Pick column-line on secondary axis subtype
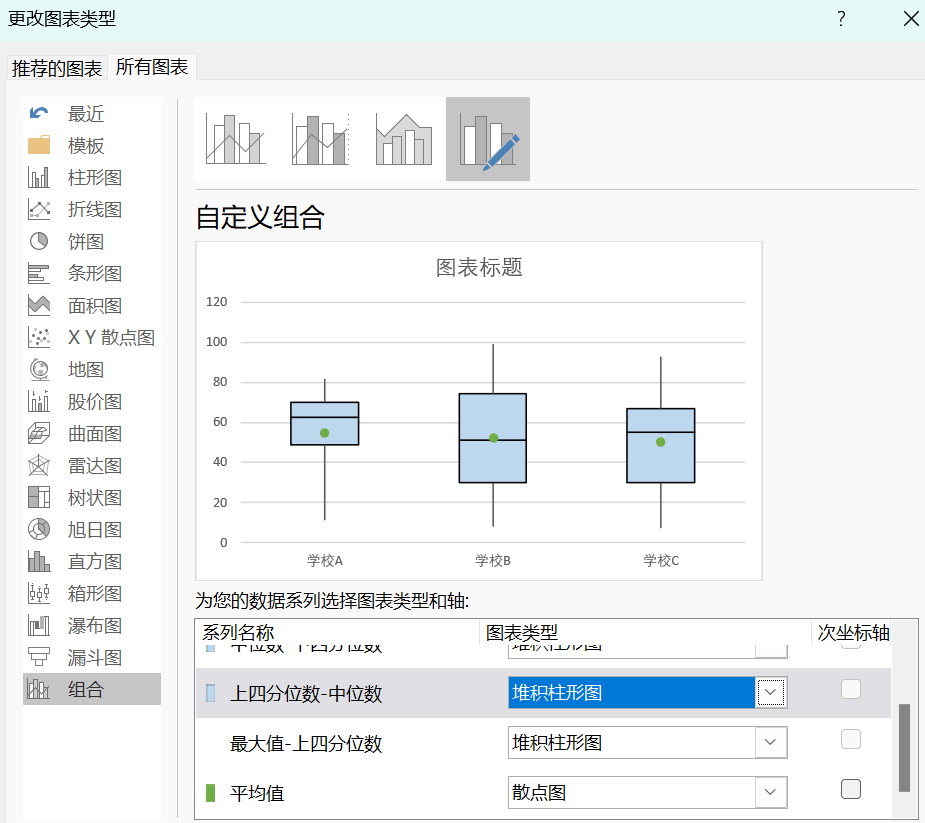Viewport: 925px width, 823px height. click(x=320, y=139)
